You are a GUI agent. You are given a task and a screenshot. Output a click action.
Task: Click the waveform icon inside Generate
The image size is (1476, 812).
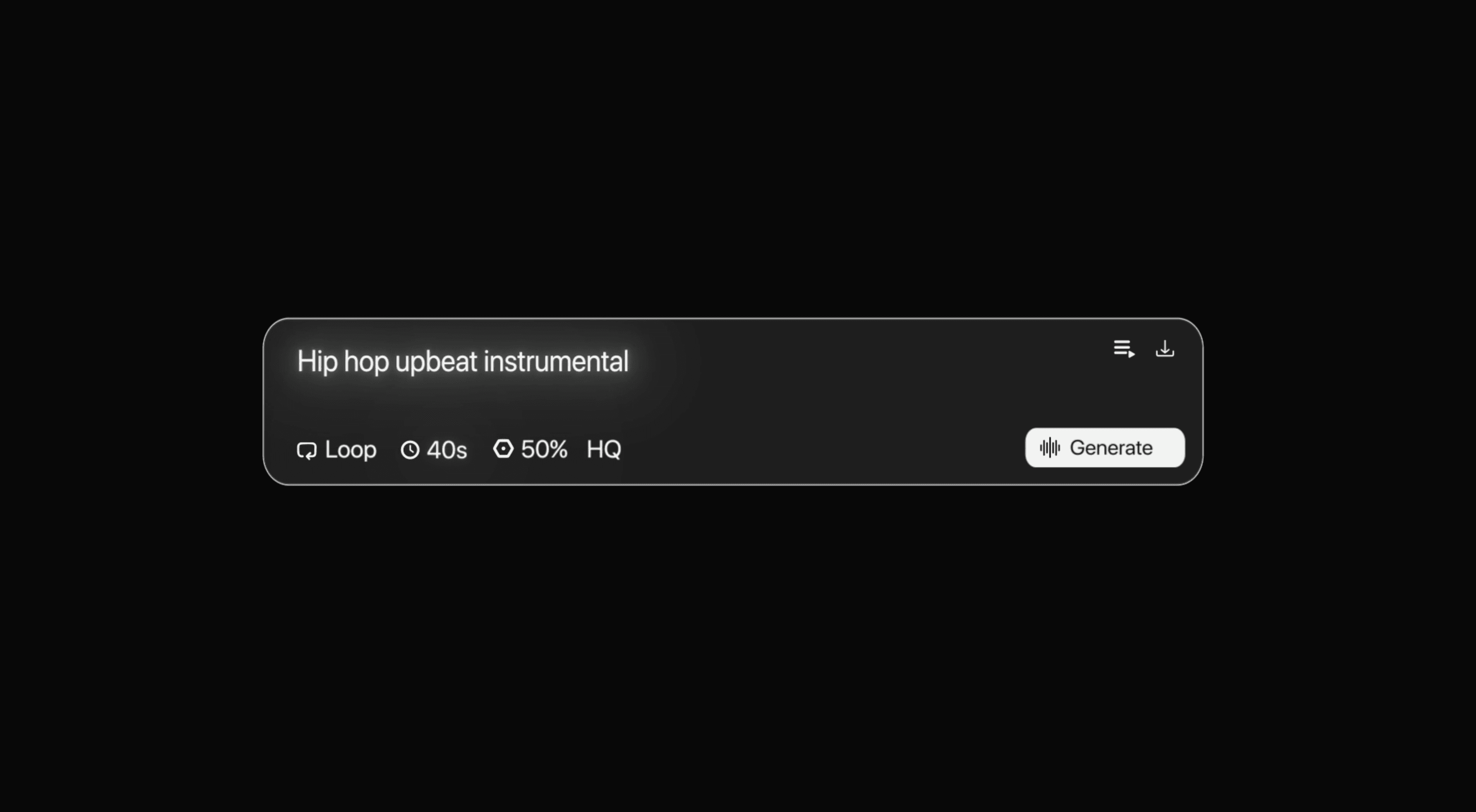tap(1050, 448)
